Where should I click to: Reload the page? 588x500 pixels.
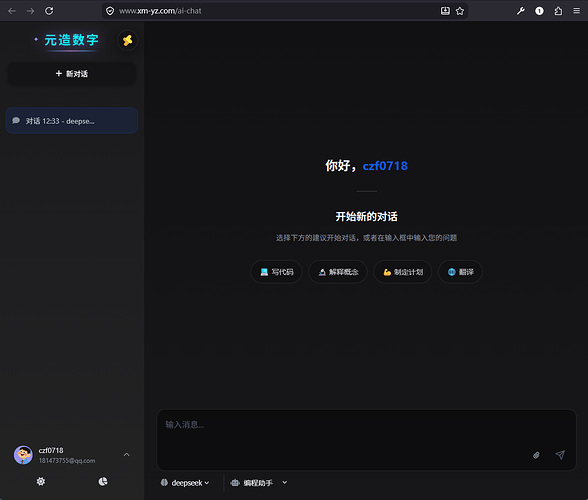(x=49, y=11)
